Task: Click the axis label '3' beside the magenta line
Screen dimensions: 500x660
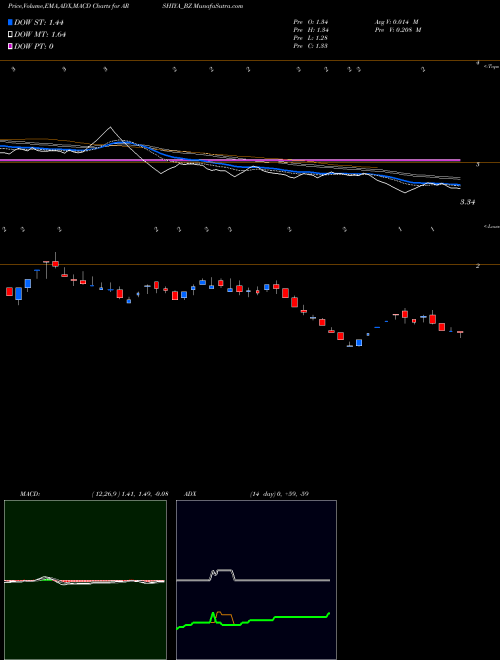Action: [x=478, y=164]
